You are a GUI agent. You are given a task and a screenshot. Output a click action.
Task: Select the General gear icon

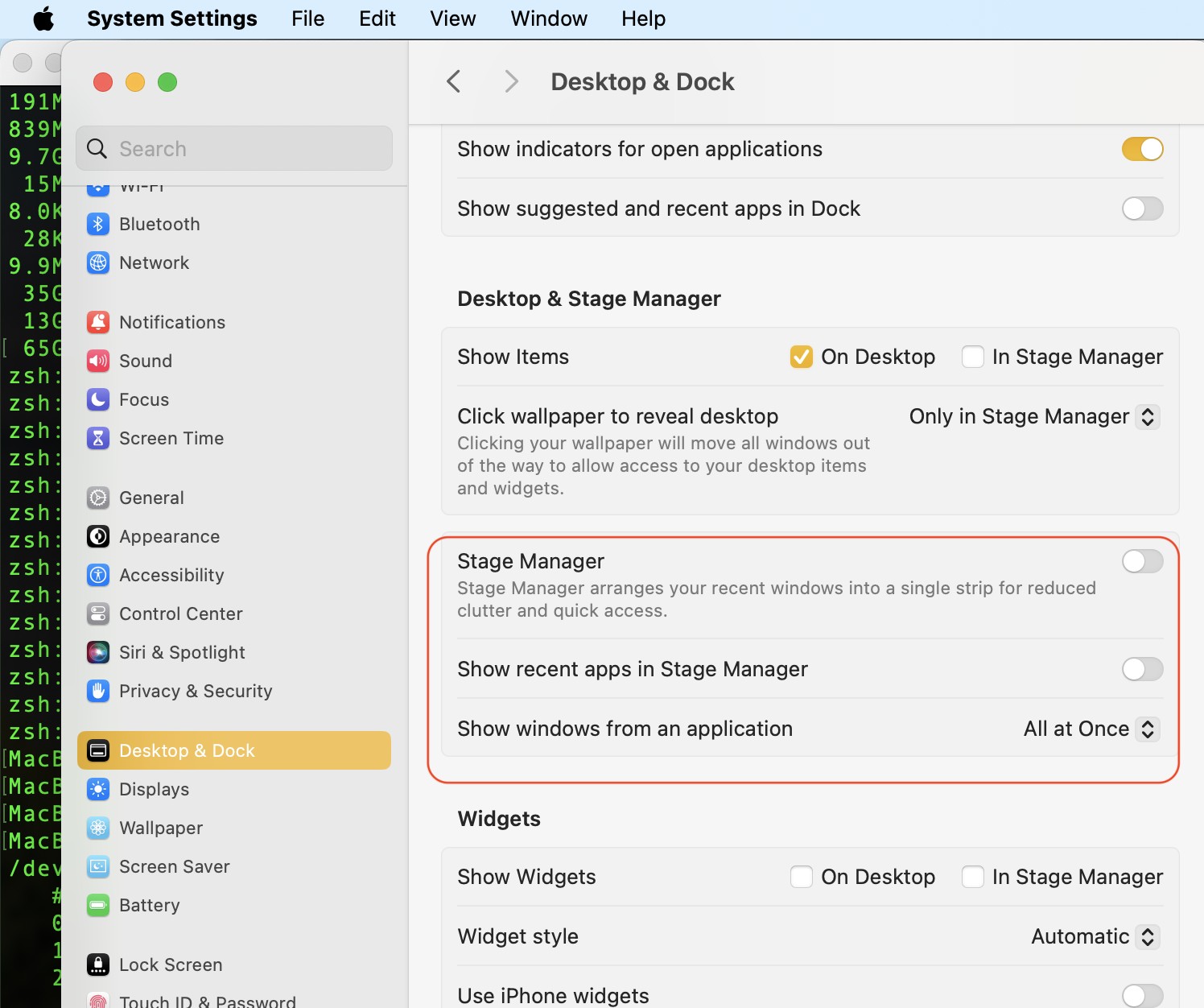(98, 498)
